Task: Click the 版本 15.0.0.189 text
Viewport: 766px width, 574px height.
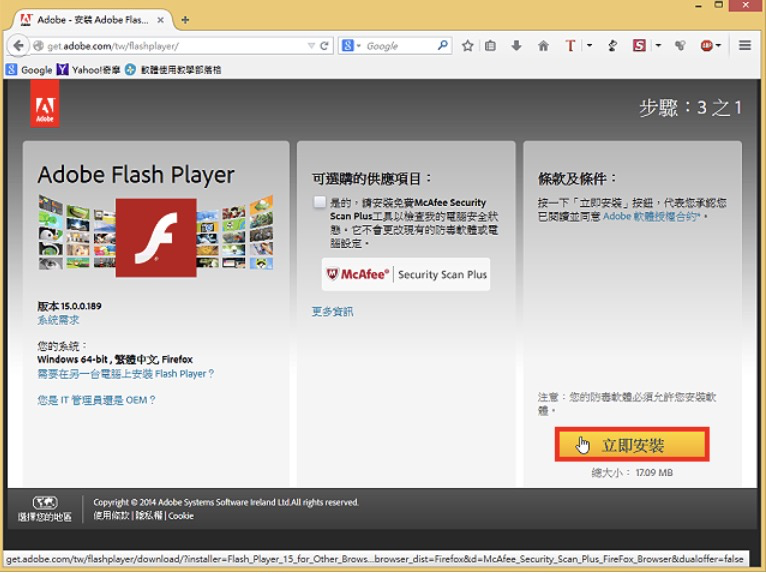Action: pos(69,306)
